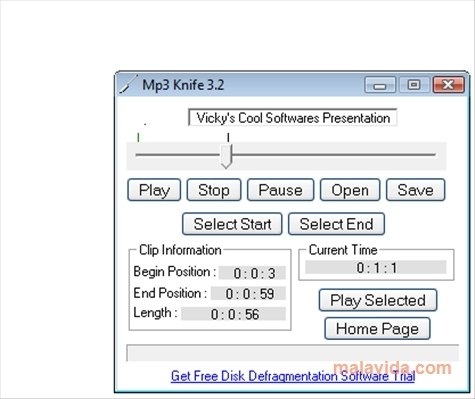Minimize the Mp3 Knife window
This screenshot has width=475, height=399.
(380, 85)
